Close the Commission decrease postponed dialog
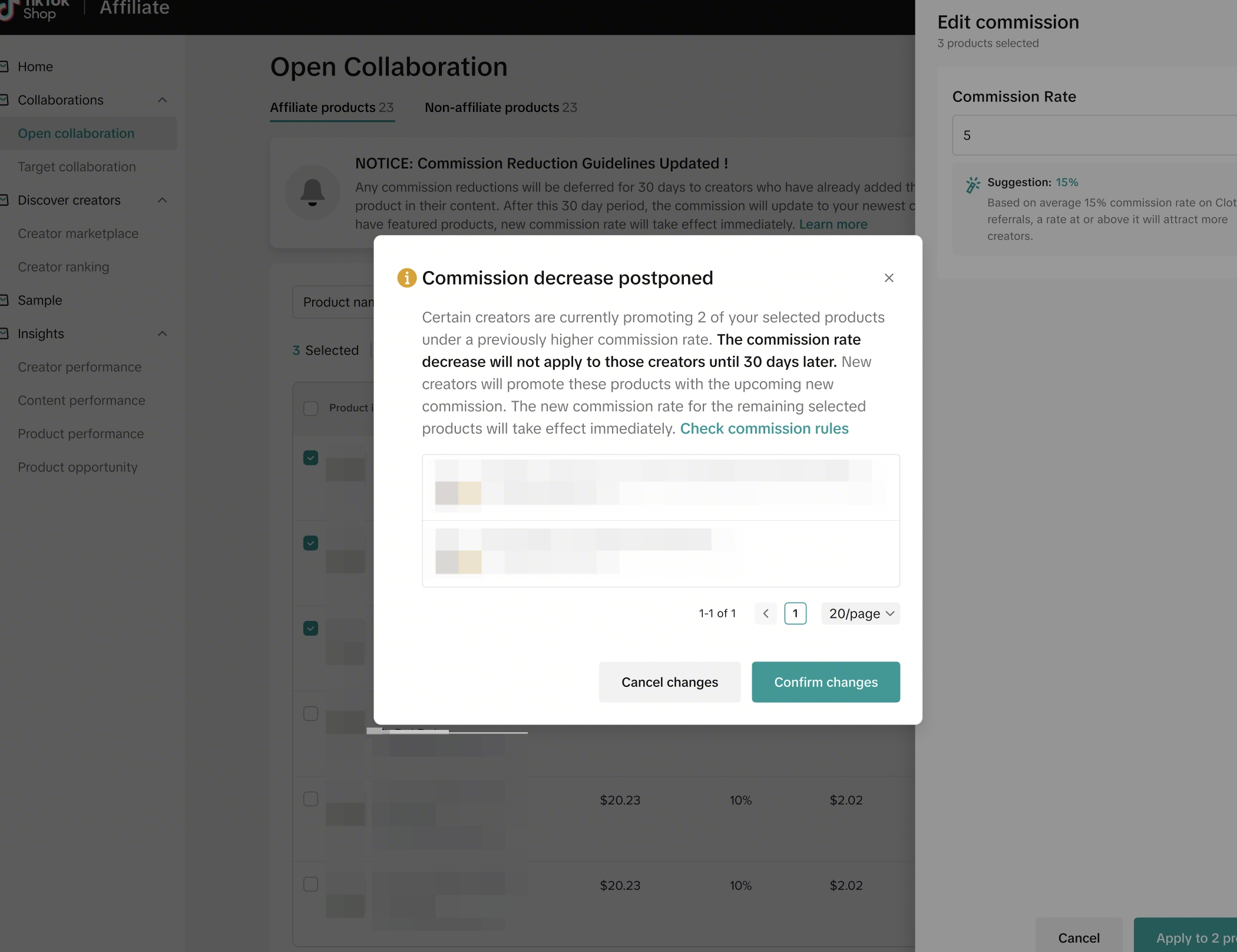The height and width of the screenshot is (952, 1237). tap(889, 278)
